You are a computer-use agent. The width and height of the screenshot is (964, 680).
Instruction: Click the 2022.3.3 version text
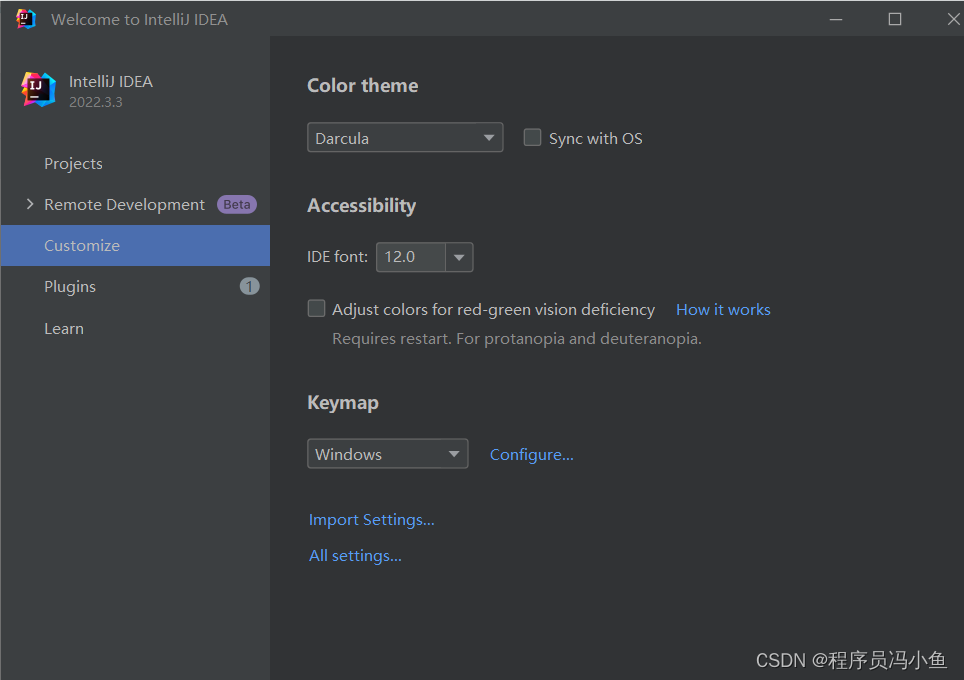point(95,102)
